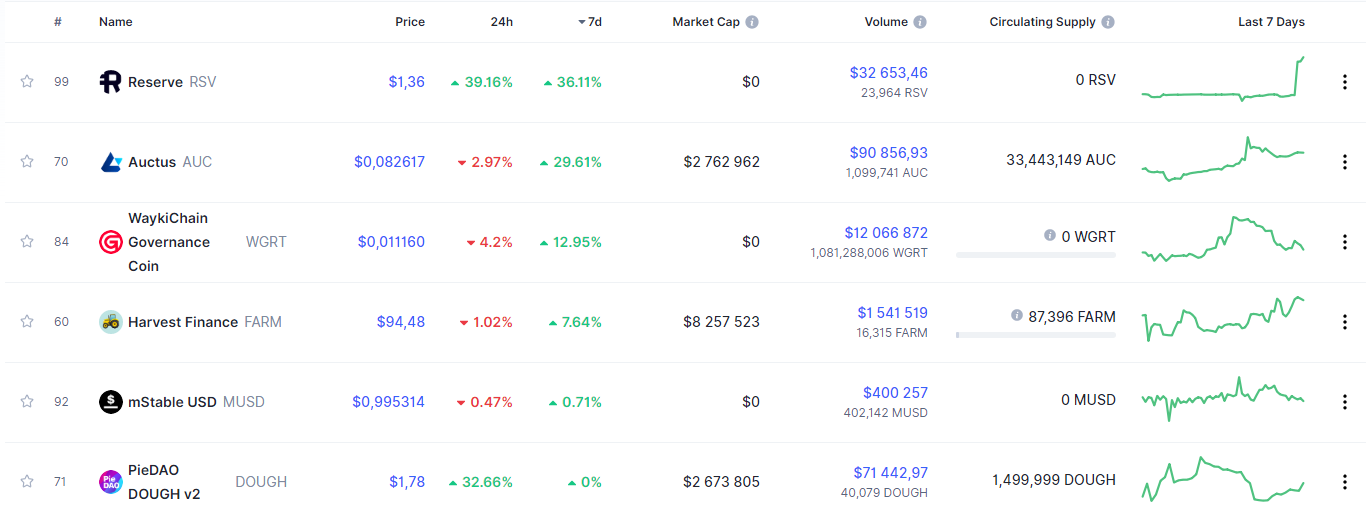Toggle the watchlist star for Auctus

tap(27, 162)
